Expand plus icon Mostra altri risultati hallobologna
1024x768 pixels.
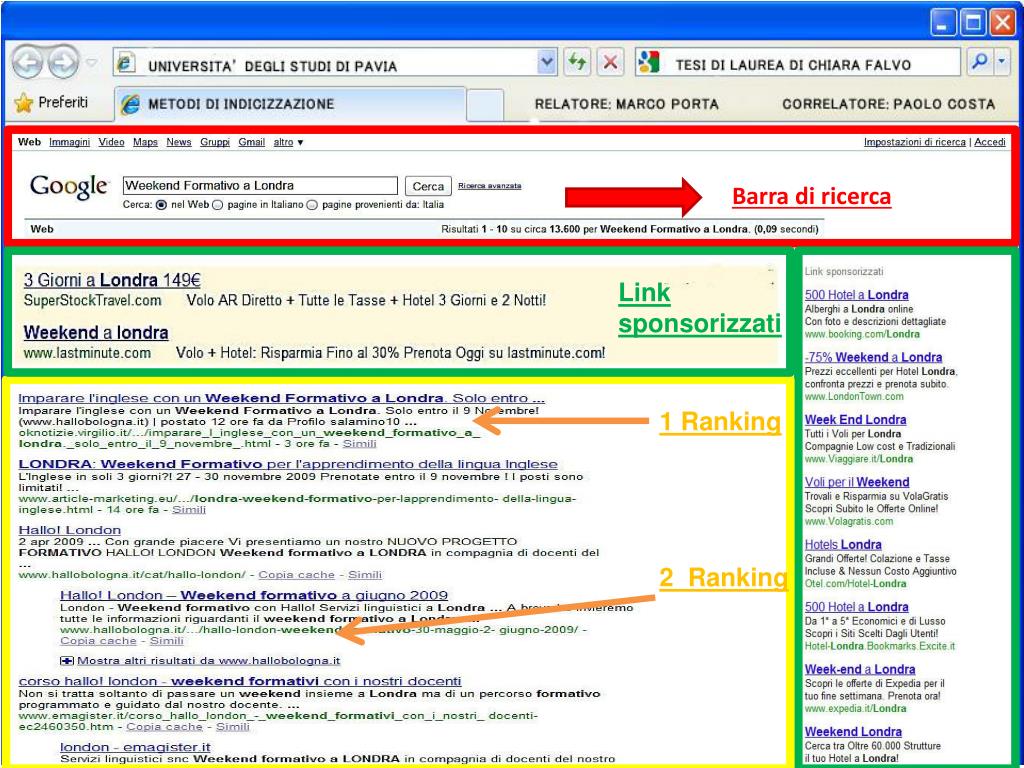(x=67, y=661)
